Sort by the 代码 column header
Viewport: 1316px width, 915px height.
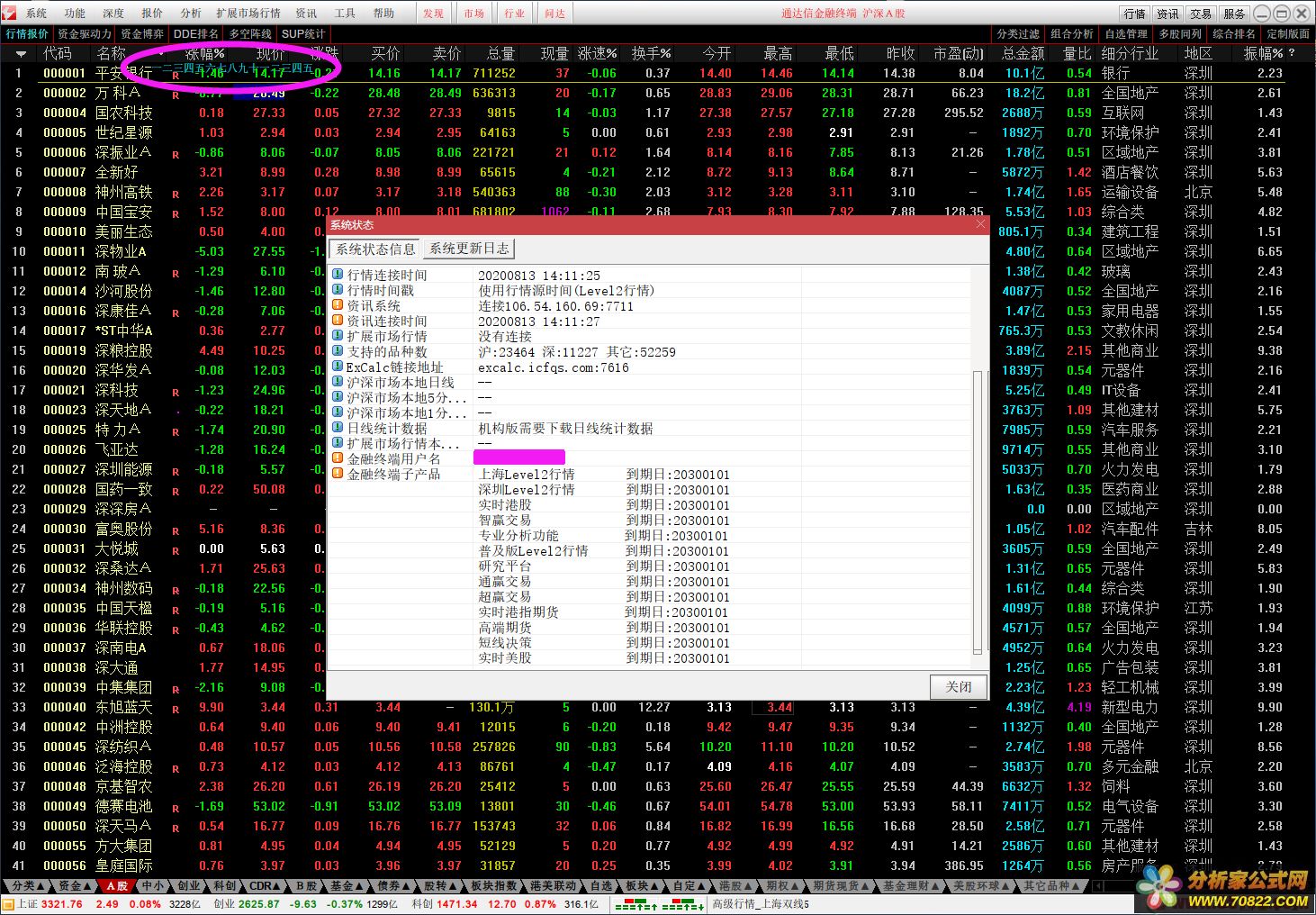click(58, 54)
